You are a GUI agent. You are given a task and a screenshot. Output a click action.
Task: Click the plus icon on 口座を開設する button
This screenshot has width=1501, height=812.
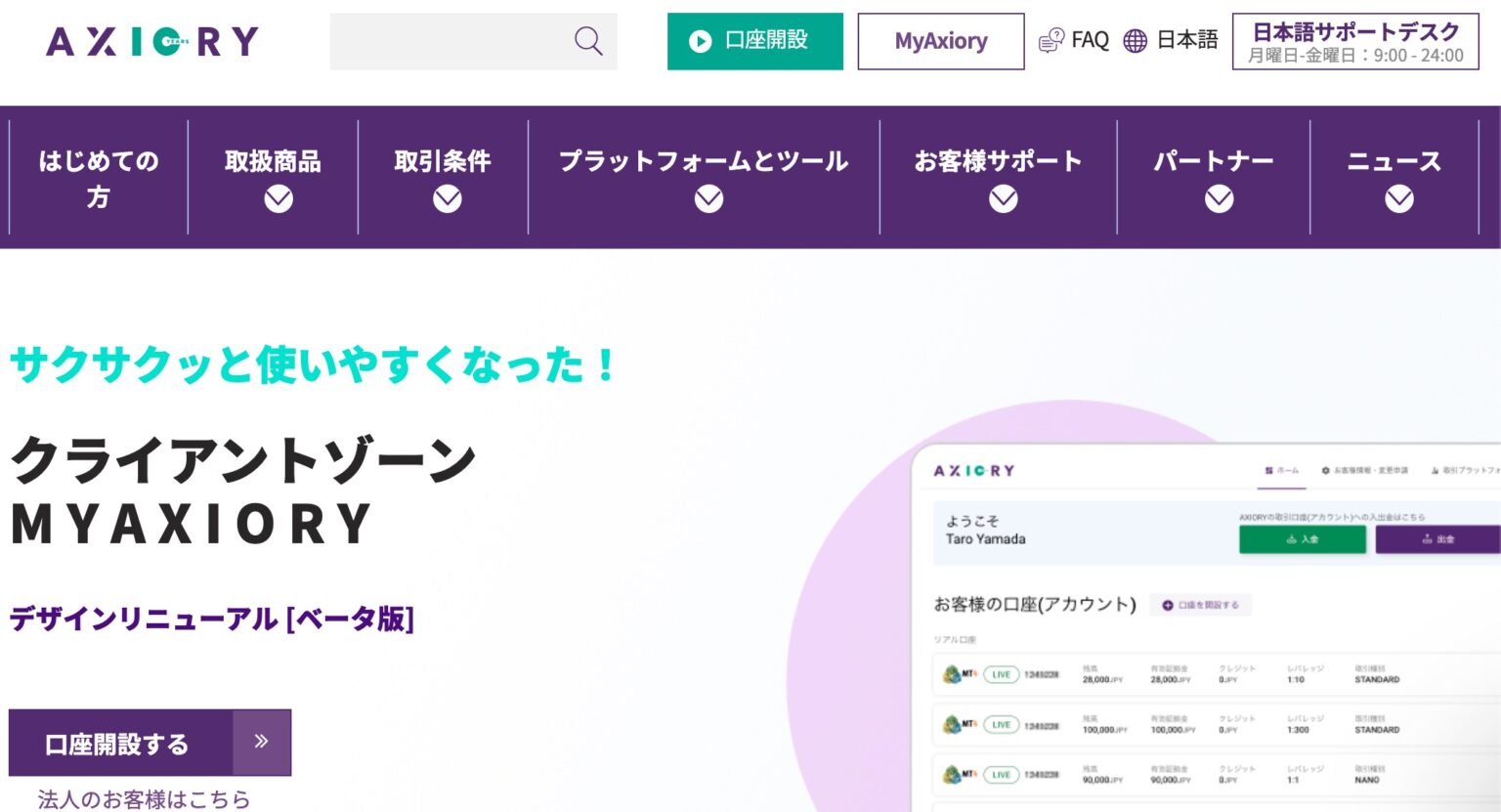1169,604
